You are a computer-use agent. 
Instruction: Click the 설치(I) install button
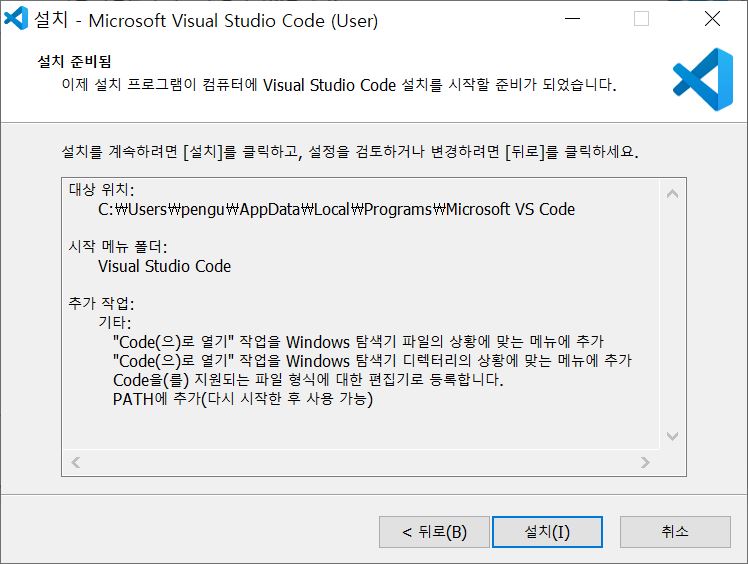[x=547, y=532]
